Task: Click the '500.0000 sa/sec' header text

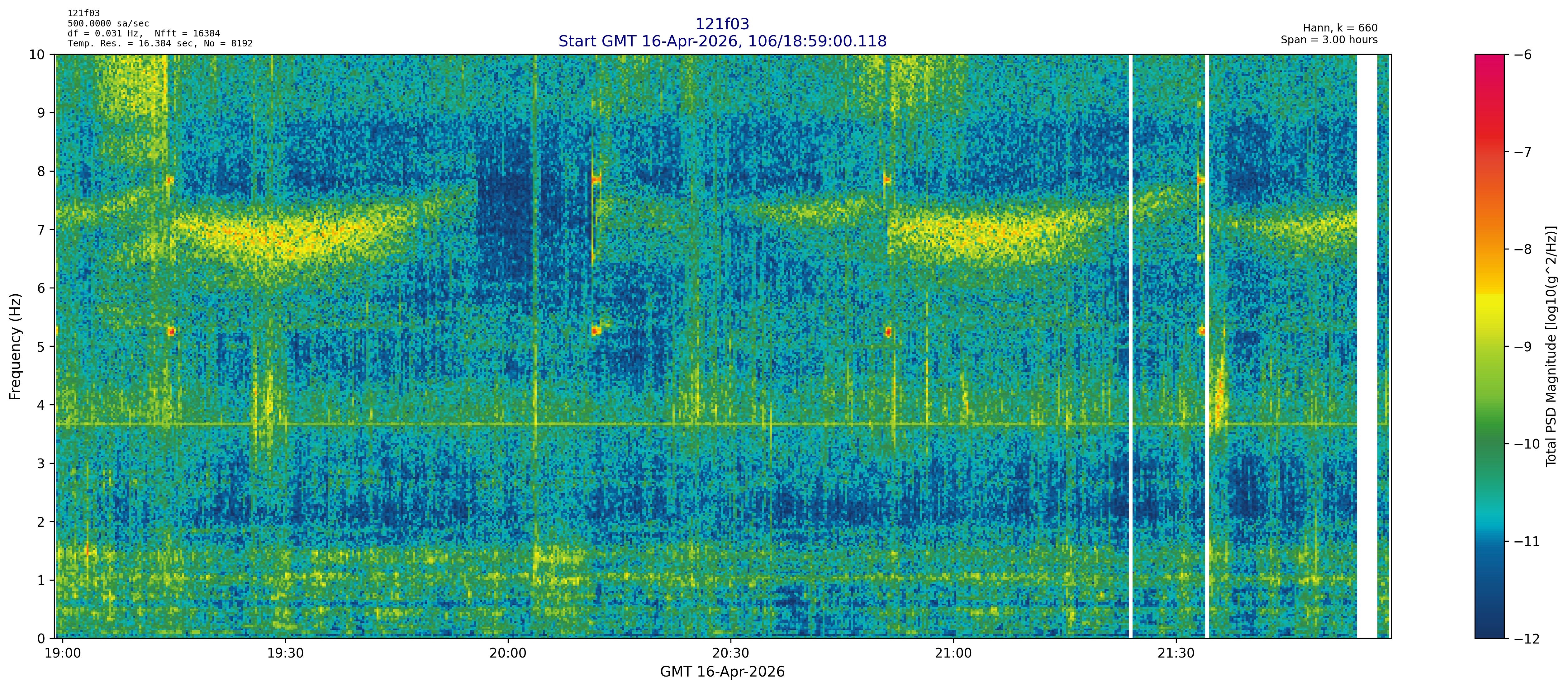Action: (x=108, y=24)
